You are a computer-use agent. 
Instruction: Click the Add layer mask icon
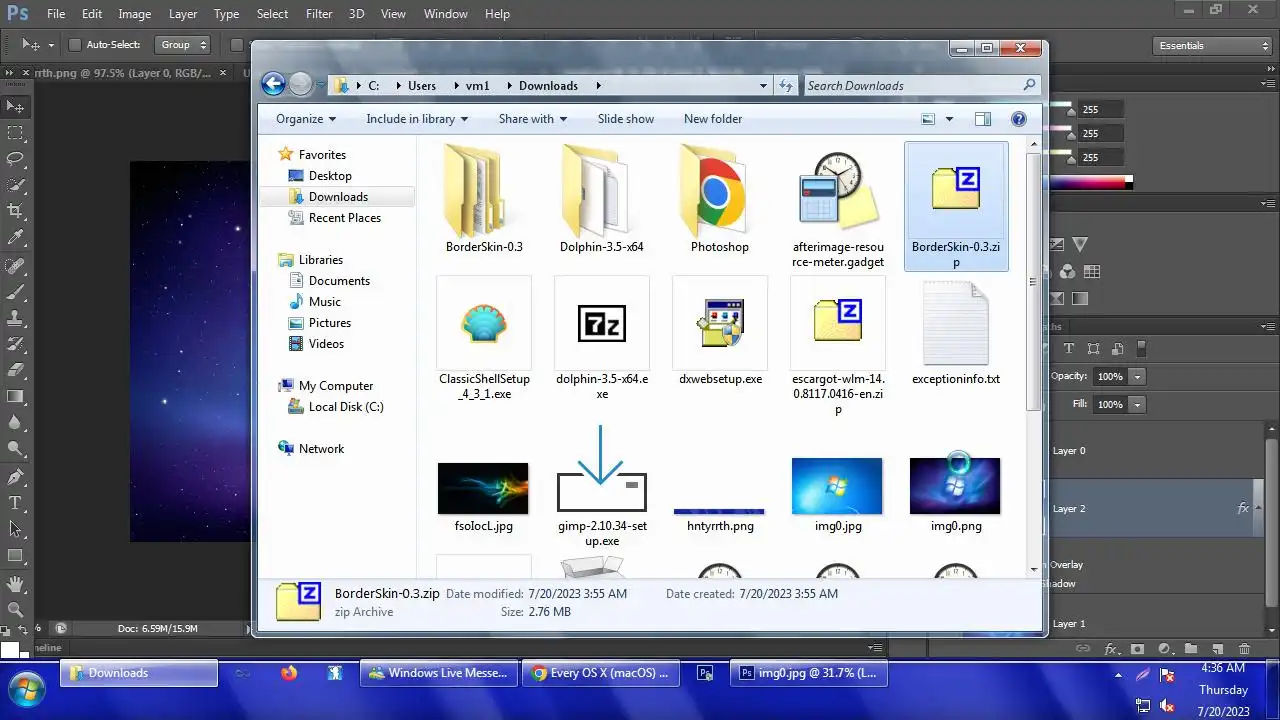tap(1138, 649)
